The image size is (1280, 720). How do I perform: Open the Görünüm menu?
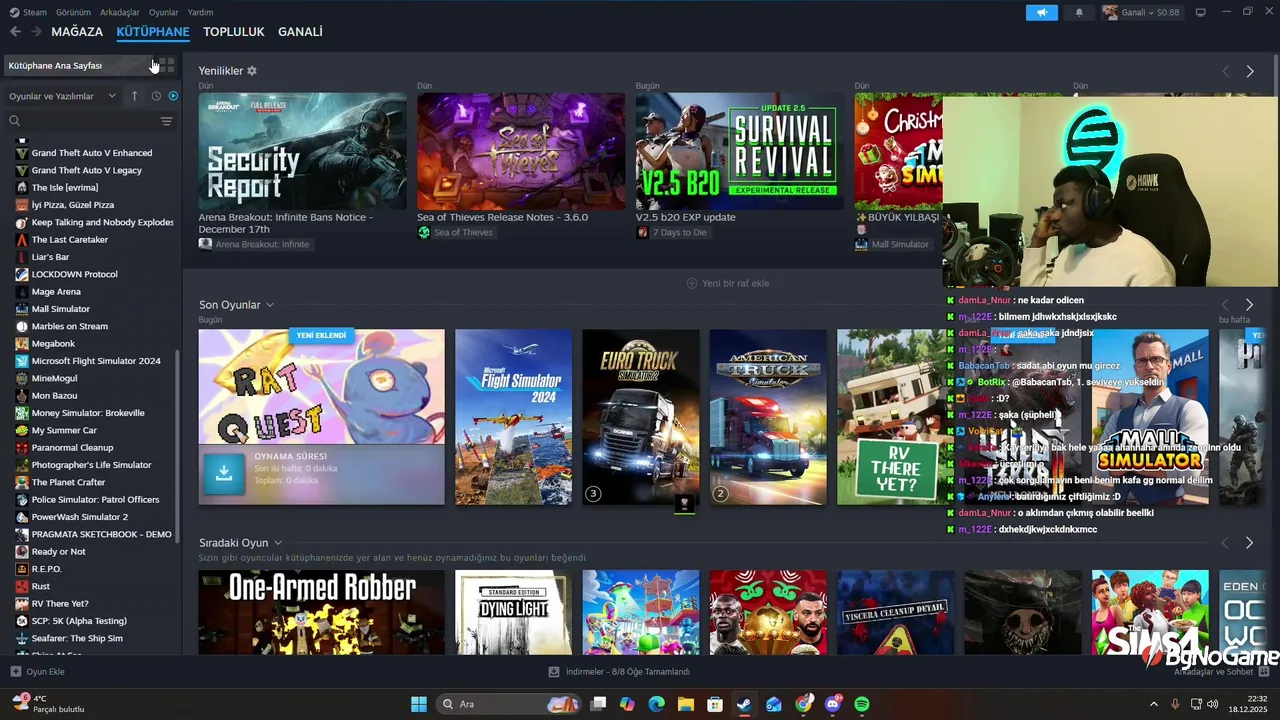pyautogui.click(x=73, y=12)
